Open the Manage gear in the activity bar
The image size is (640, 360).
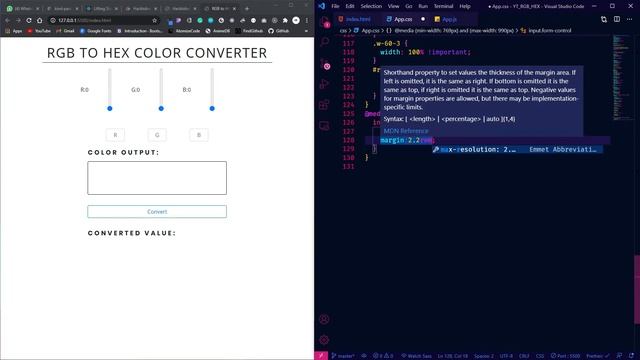(324, 340)
